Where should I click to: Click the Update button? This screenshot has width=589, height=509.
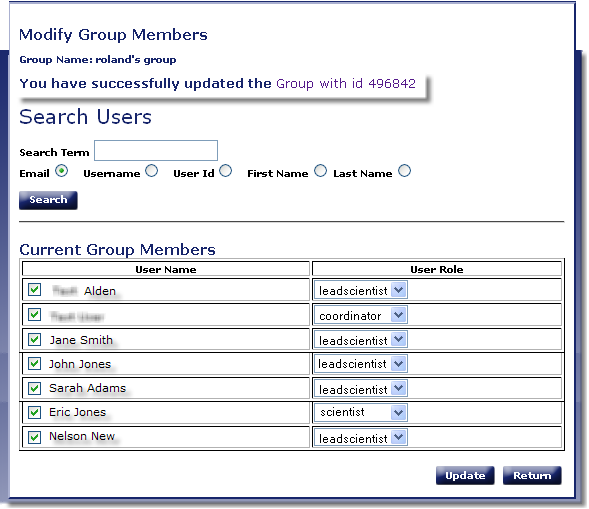pyautogui.click(x=465, y=476)
